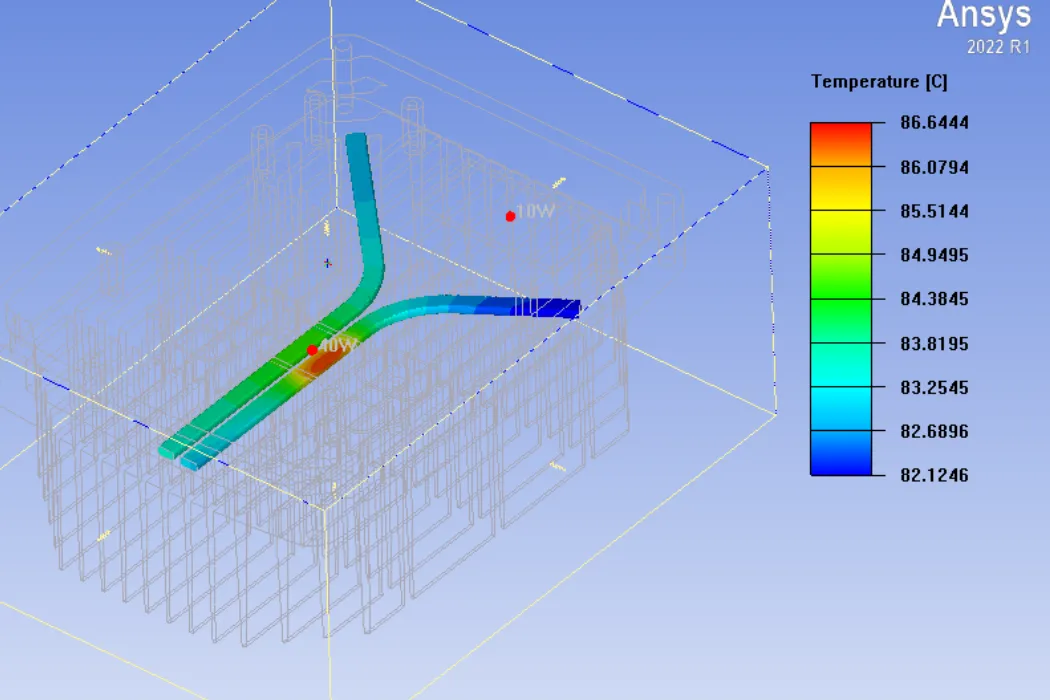Click the crosshair marker near model center
Image resolution: width=1050 pixels, height=700 pixels.
click(x=327, y=264)
